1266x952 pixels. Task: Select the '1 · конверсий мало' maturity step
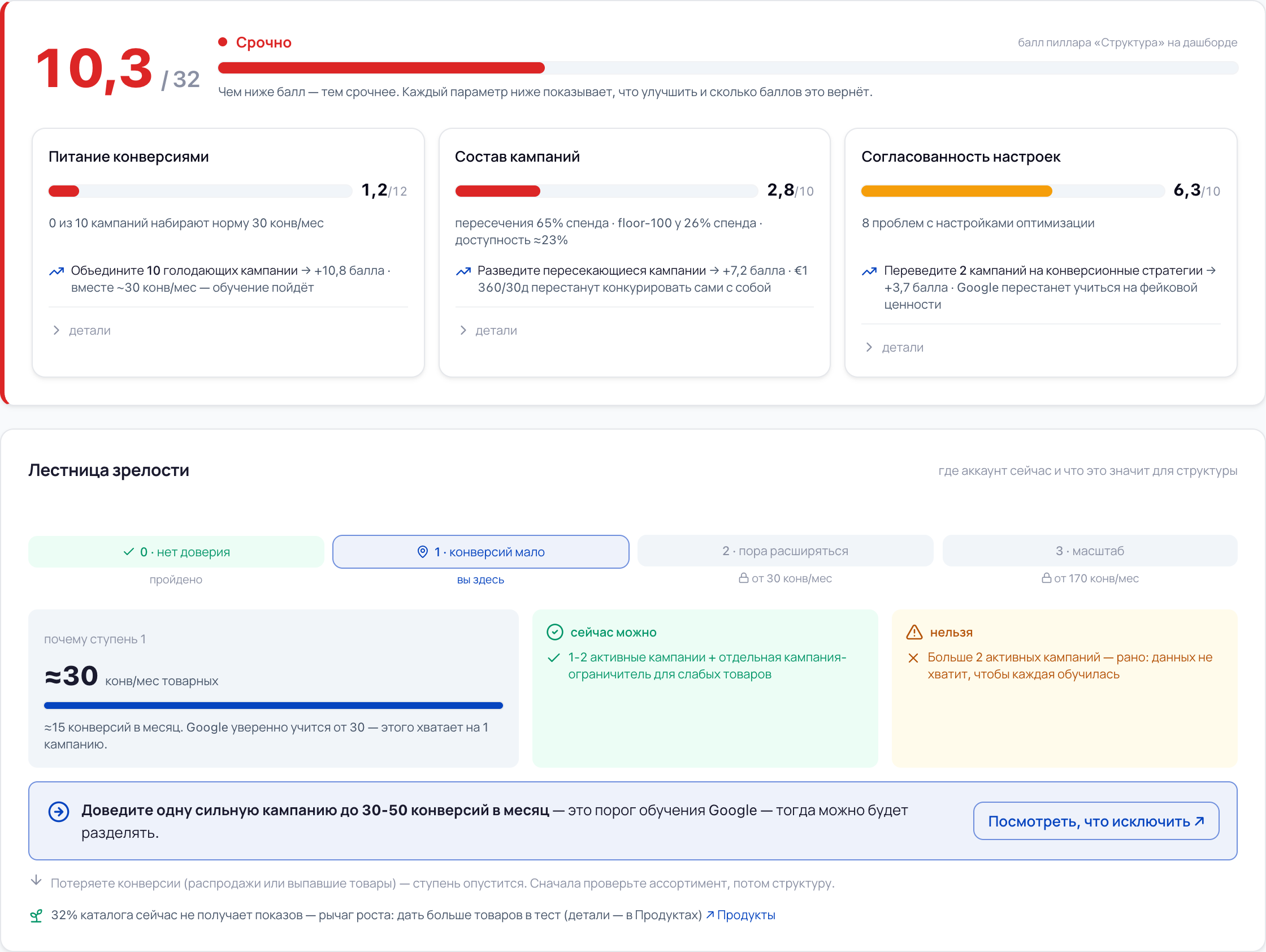tap(481, 551)
